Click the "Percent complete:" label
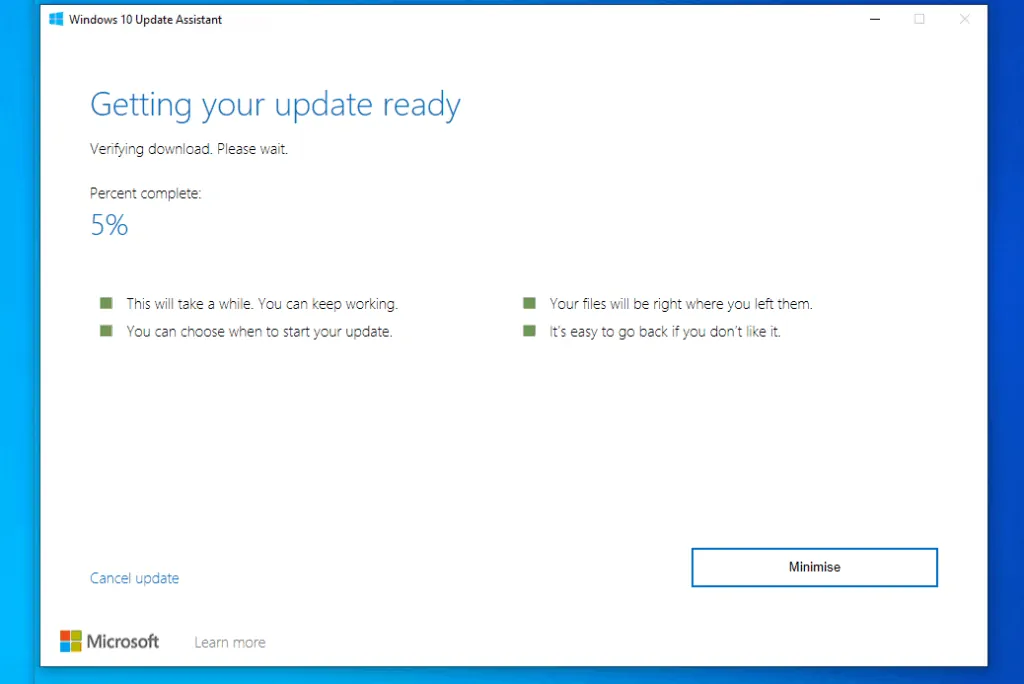 (146, 193)
